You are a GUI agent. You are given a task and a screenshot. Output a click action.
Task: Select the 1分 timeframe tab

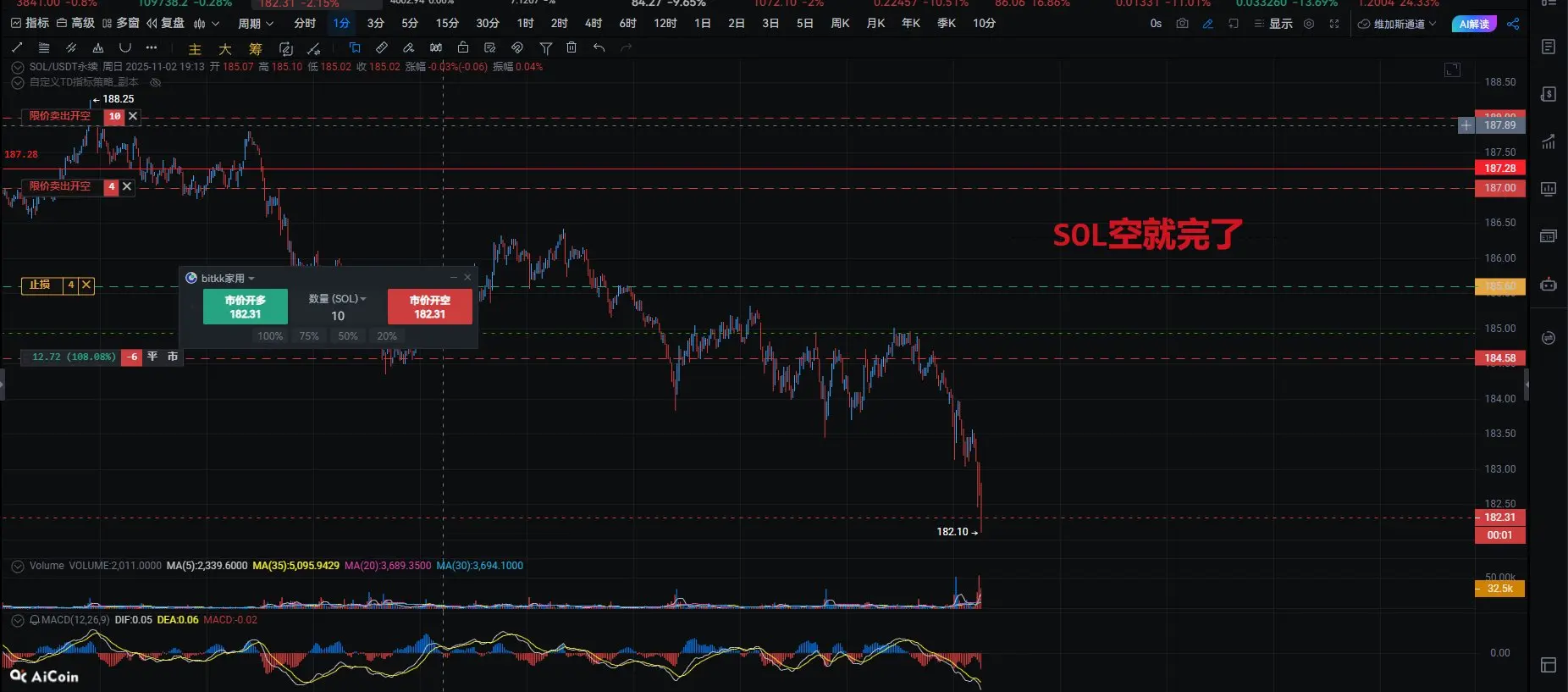tap(341, 24)
